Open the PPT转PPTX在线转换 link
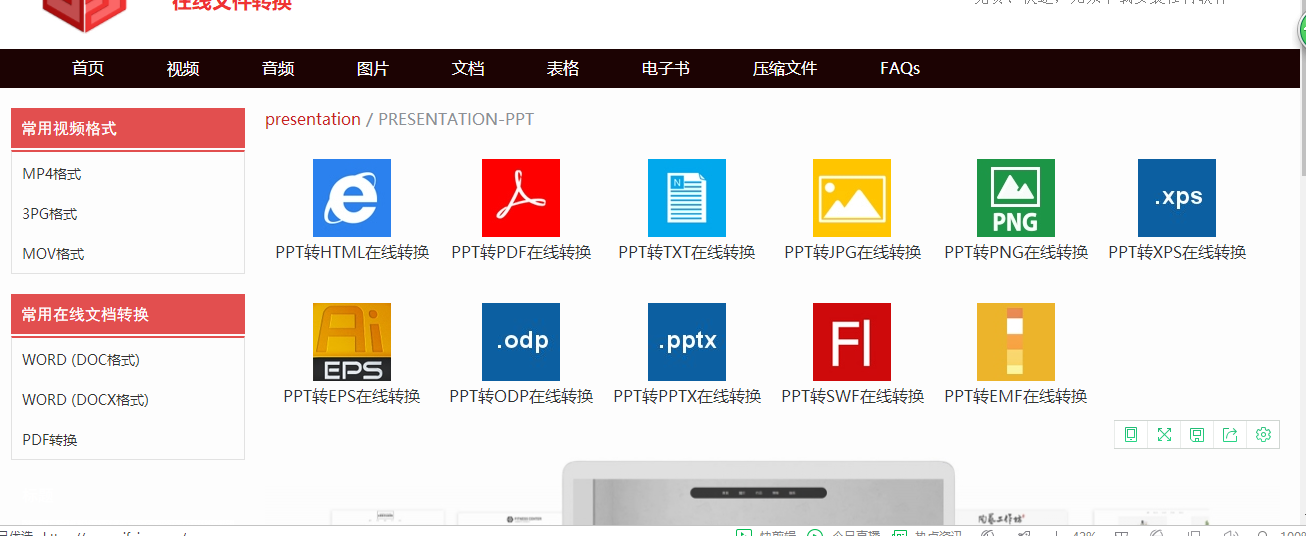Screen dimensions: 1306x536 pos(687,396)
